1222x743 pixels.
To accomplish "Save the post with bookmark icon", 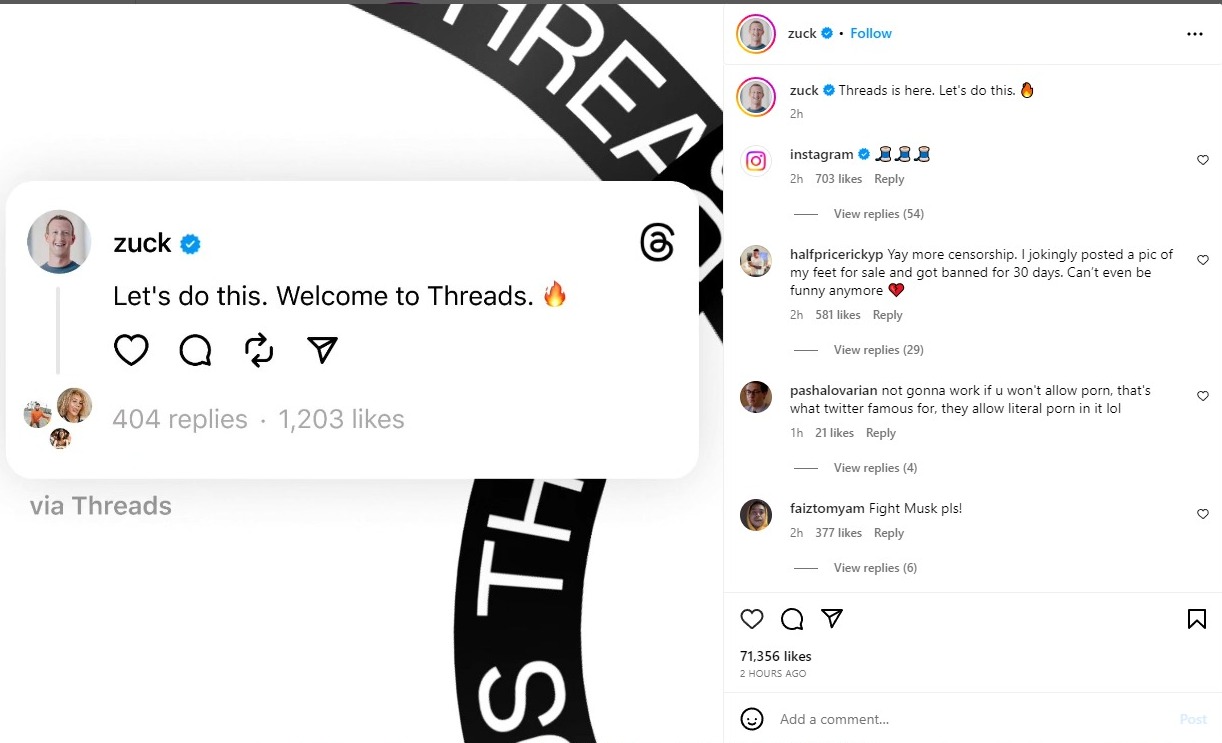I will click(1196, 619).
